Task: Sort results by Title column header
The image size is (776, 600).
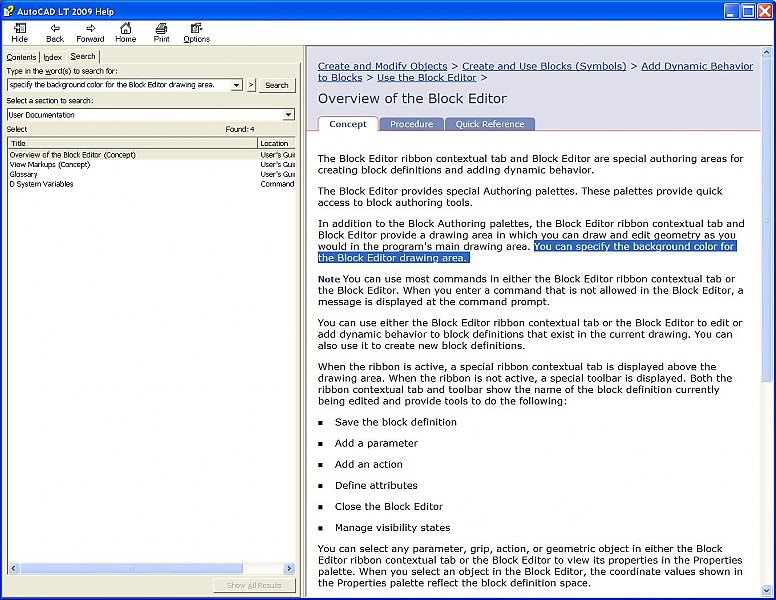Action: [x=133, y=143]
